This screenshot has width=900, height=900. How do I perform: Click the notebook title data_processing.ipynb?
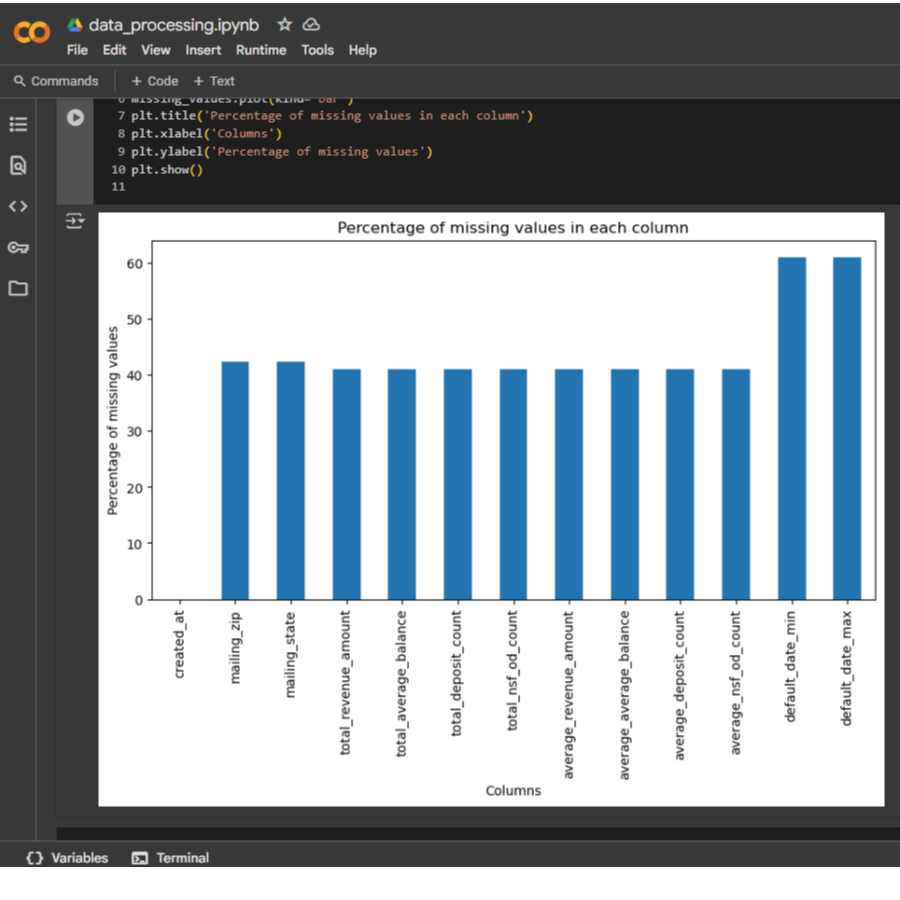coord(174,25)
